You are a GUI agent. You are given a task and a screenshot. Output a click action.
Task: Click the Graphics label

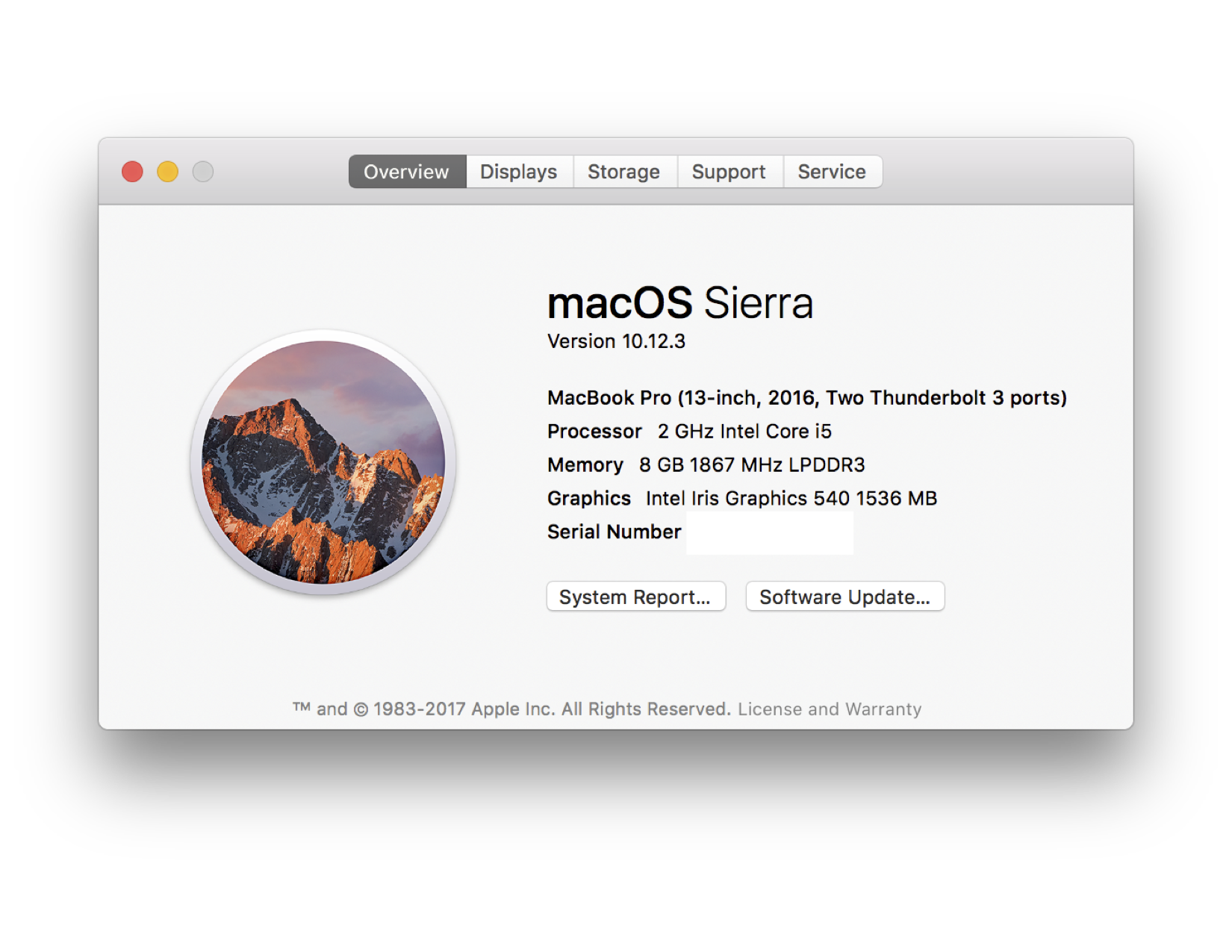tap(589, 499)
